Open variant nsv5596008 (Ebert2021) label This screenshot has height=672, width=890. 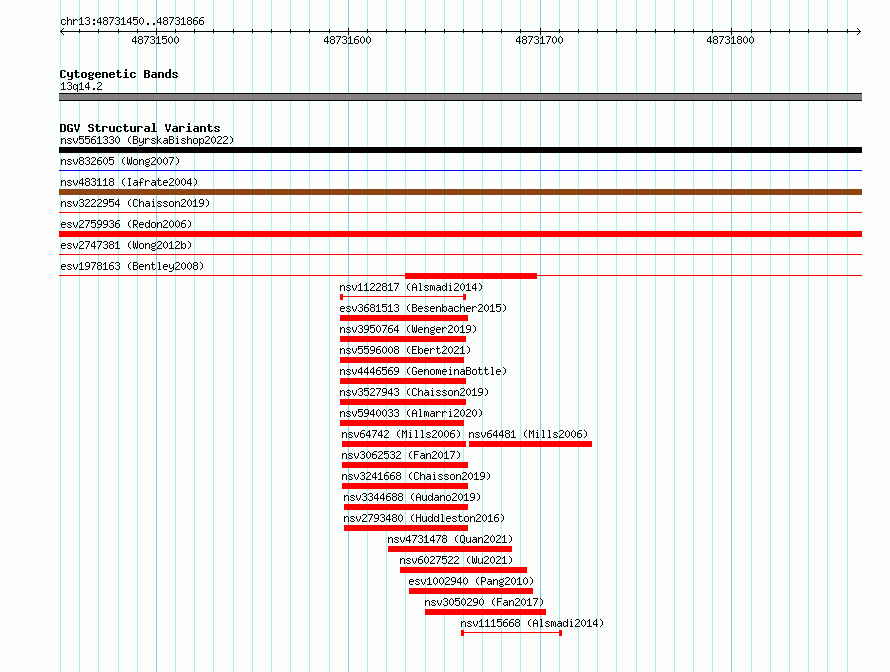pyautogui.click(x=405, y=350)
